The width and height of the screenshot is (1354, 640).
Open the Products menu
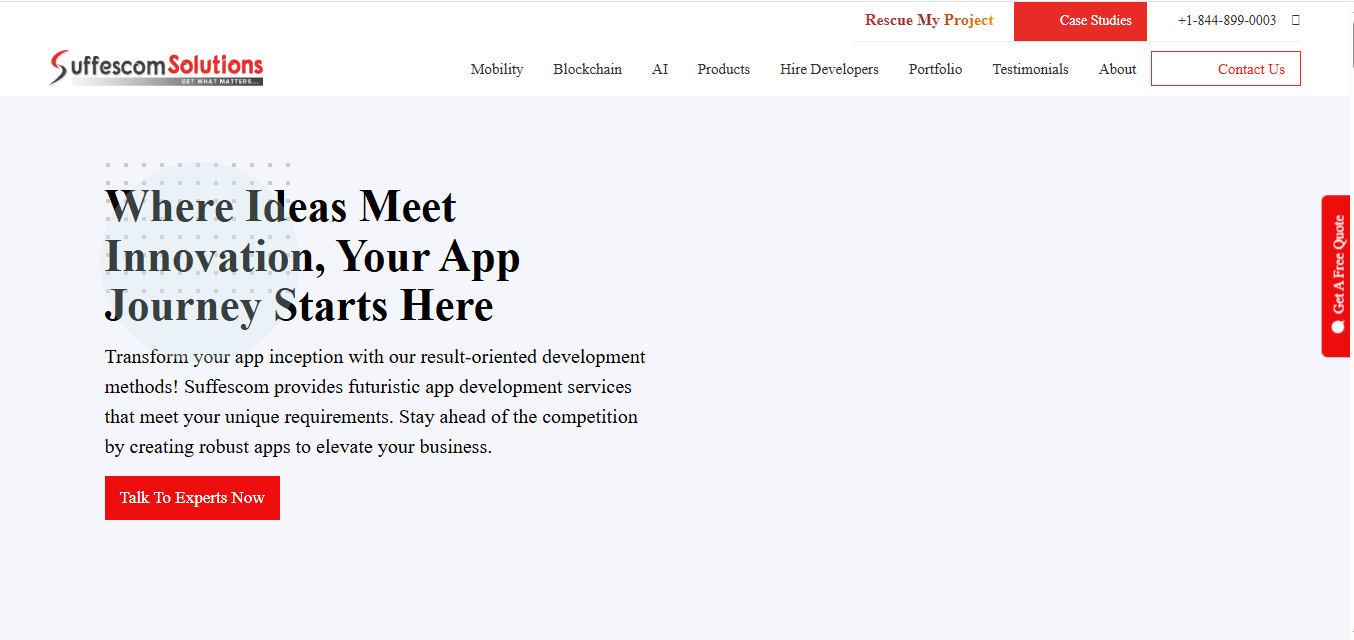(x=723, y=69)
